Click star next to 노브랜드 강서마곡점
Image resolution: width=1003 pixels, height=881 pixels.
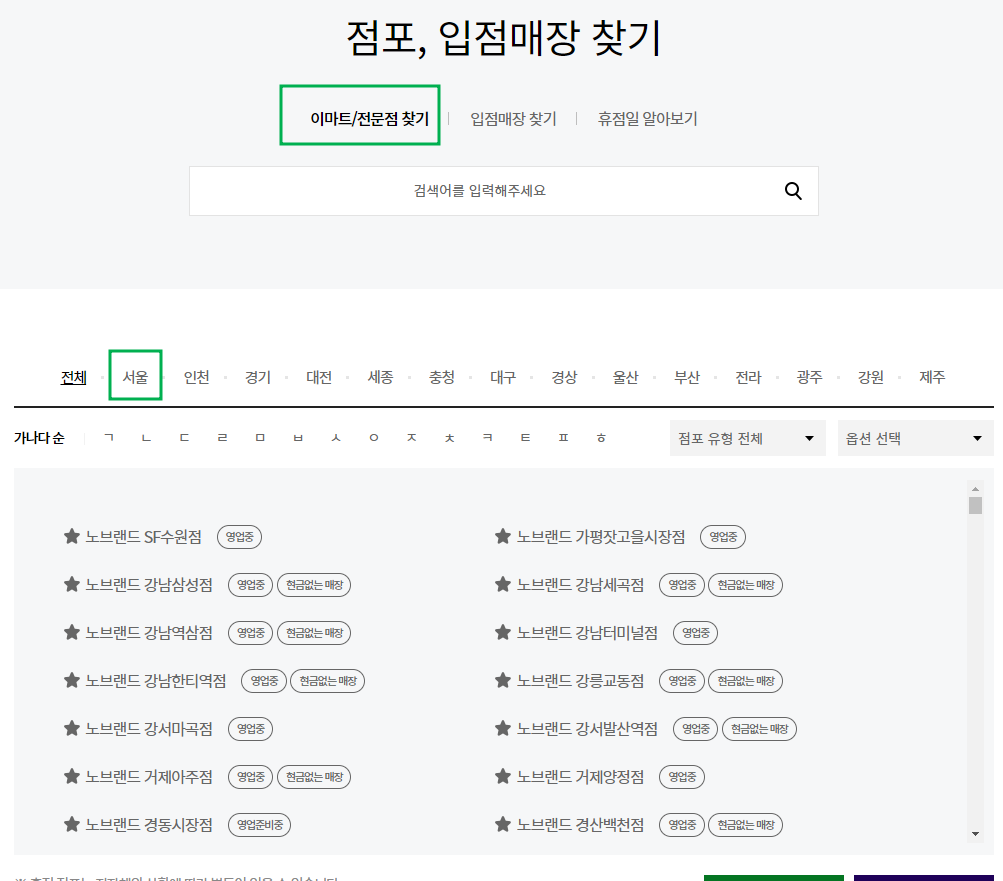tap(72, 728)
